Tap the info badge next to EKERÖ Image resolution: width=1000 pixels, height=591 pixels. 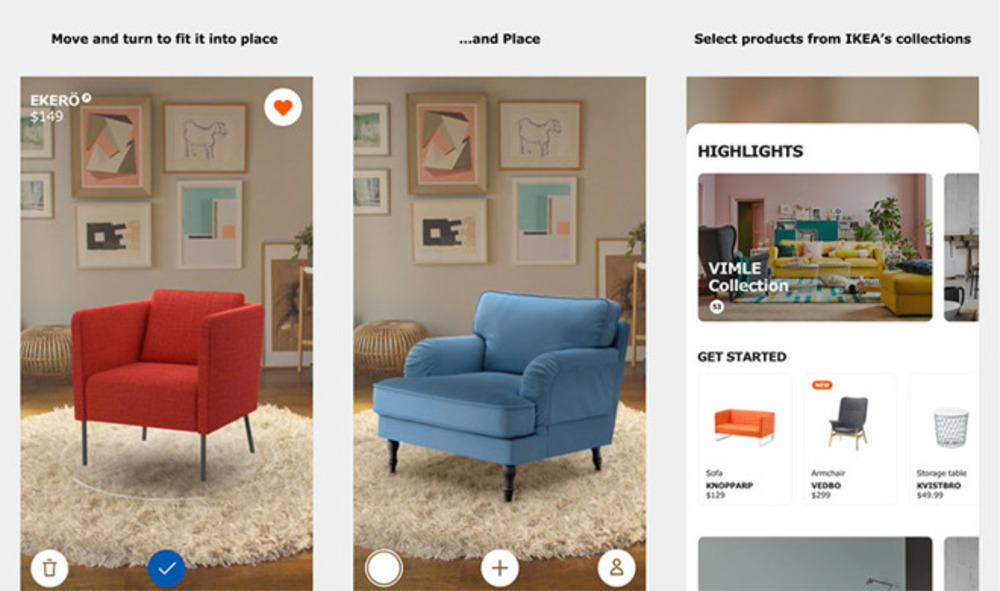pyautogui.click(x=87, y=98)
